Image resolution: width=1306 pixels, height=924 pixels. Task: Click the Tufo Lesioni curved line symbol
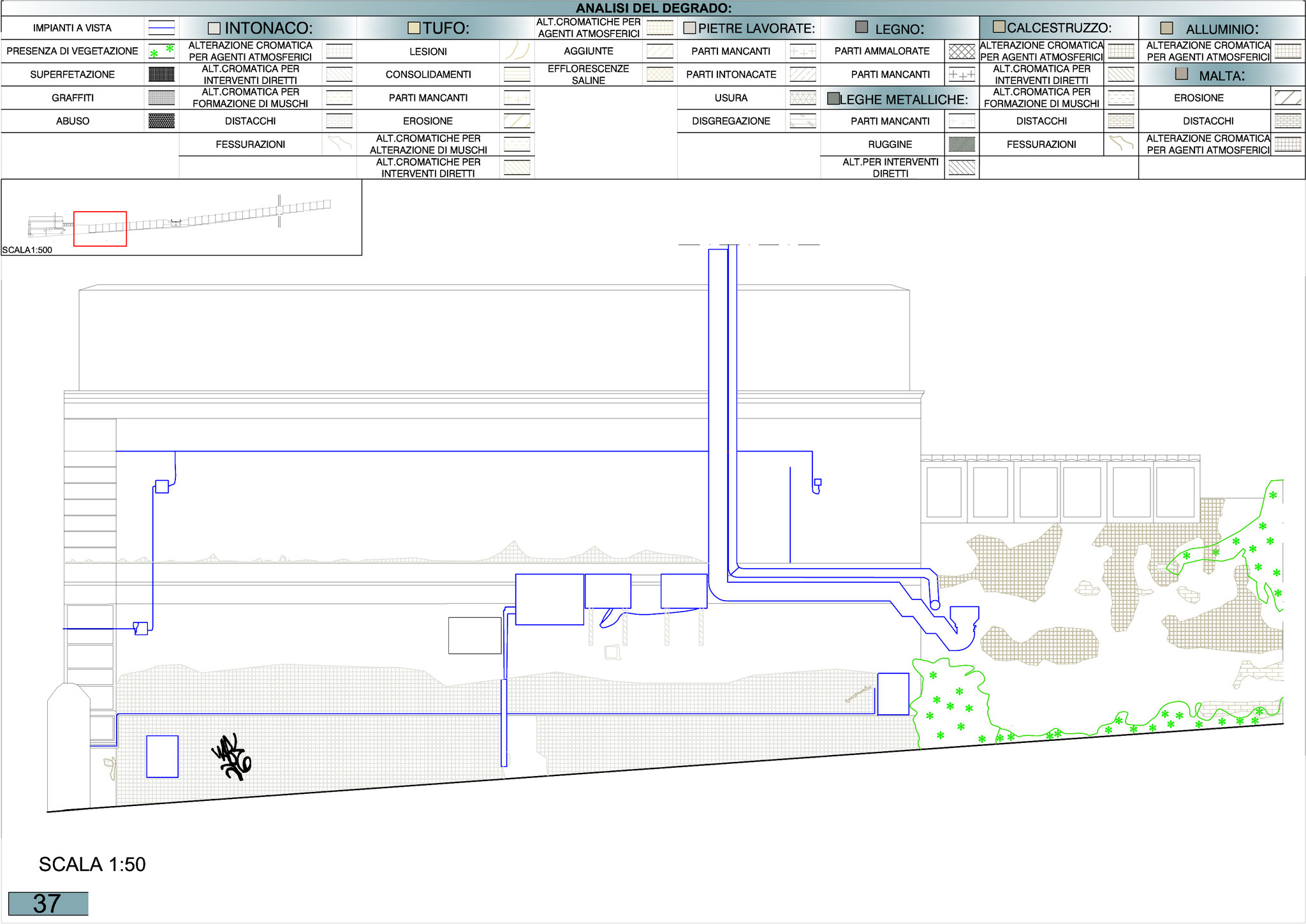point(517,51)
